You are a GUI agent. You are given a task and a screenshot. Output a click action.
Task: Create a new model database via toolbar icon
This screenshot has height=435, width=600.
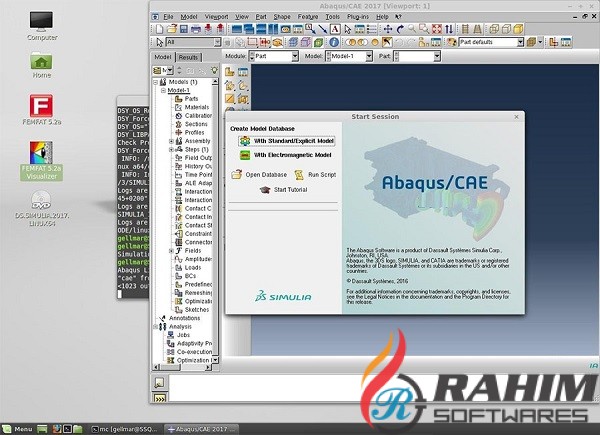(x=160, y=29)
